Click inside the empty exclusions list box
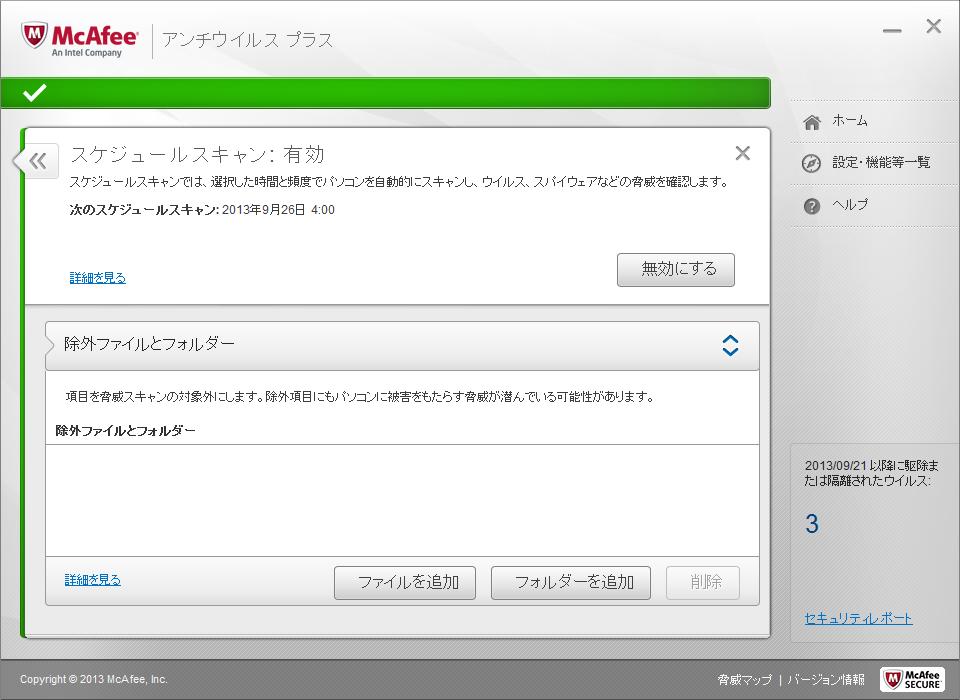The height and width of the screenshot is (700, 960). click(x=402, y=500)
